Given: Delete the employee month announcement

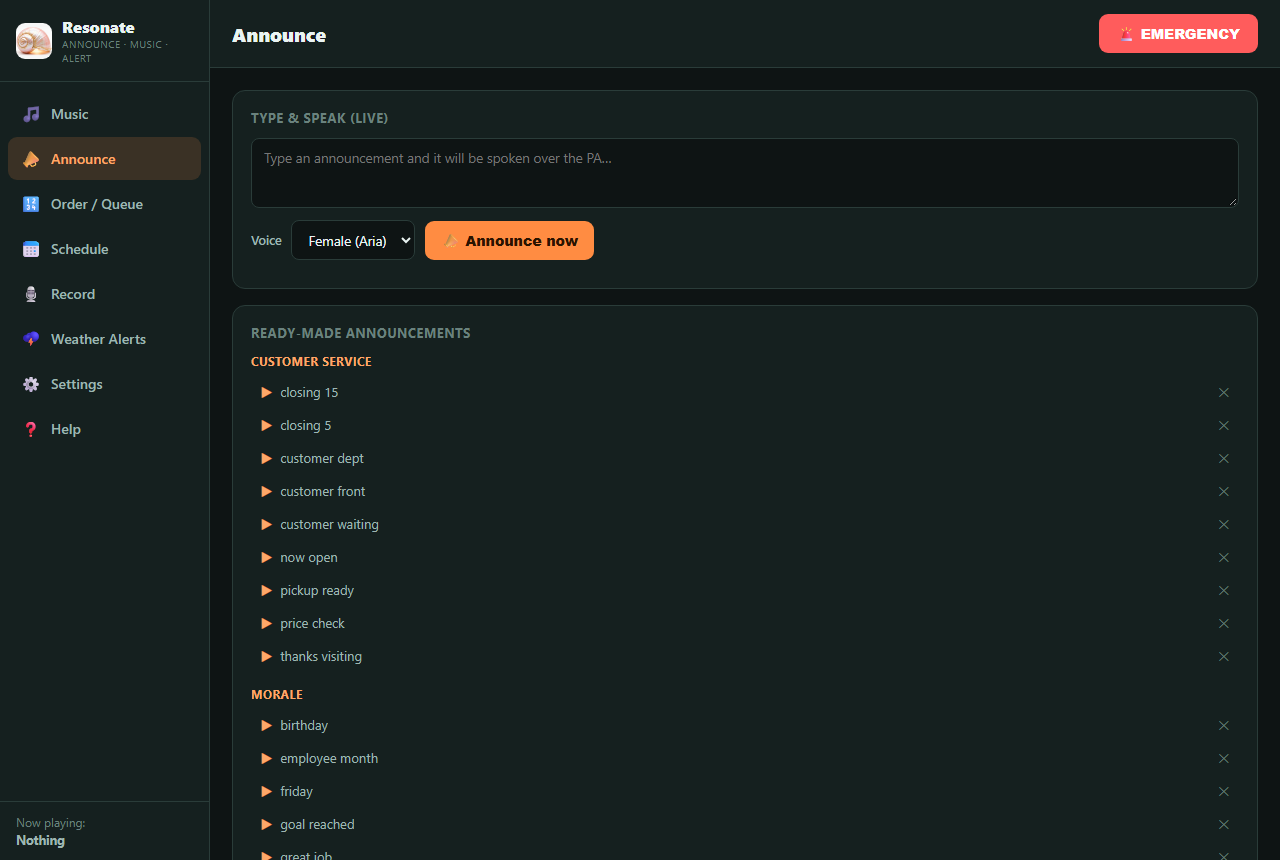Looking at the screenshot, I should tap(1223, 758).
